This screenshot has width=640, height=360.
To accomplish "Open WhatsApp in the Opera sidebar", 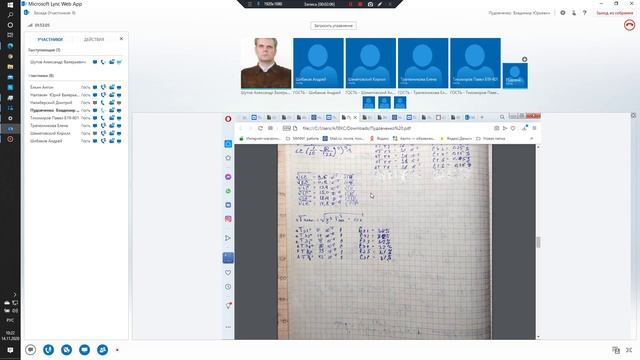I will (x=228, y=191).
